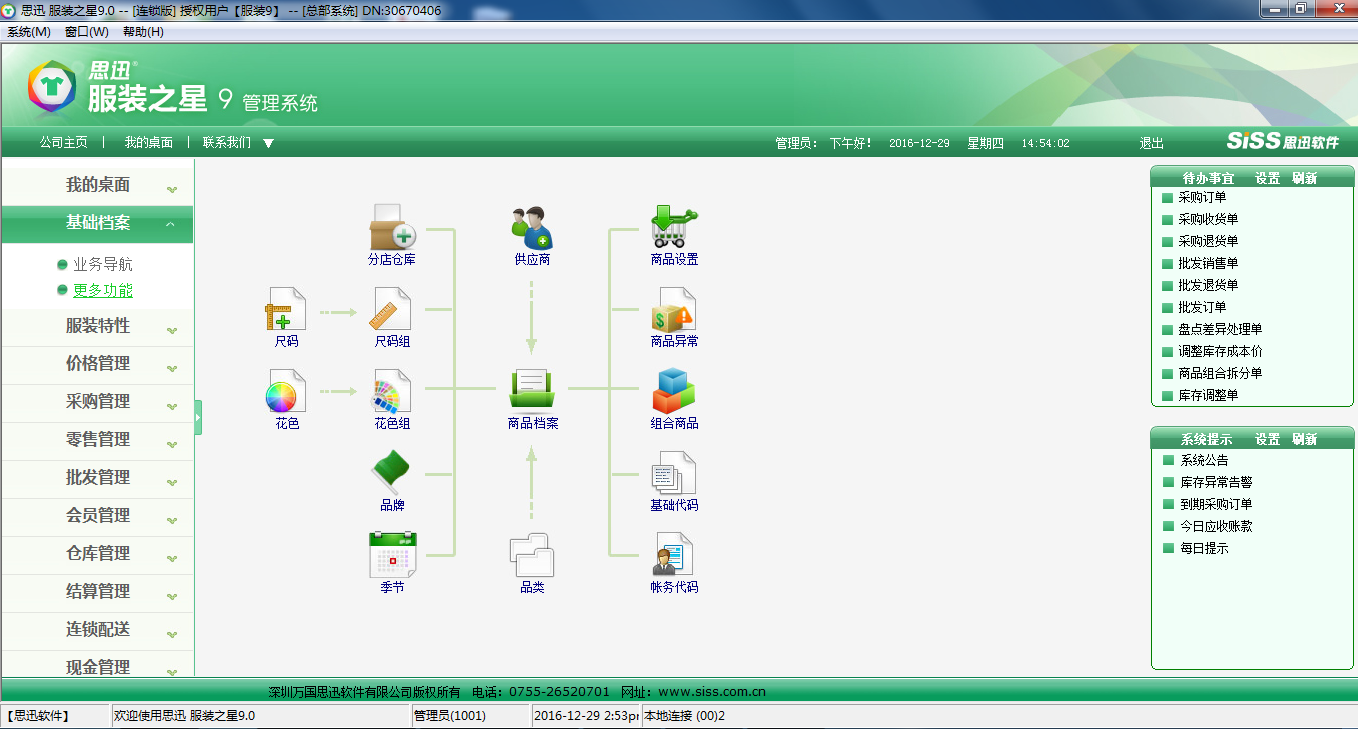Open 批发销售单 in the to-do list
The width and height of the screenshot is (1358, 729).
(x=1208, y=264)
